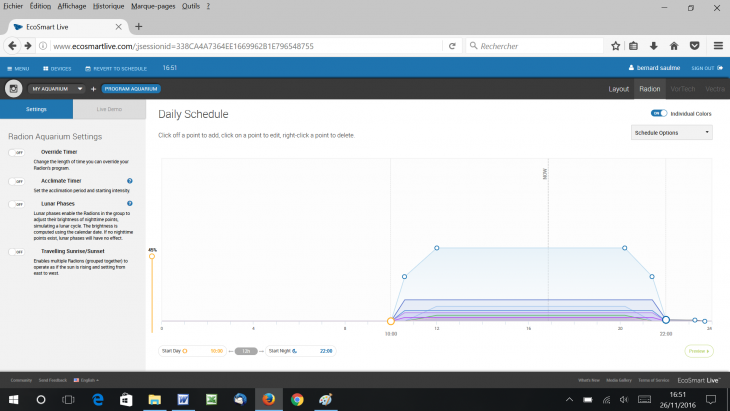
Task: Click the Sign Out link
Action: pyautogui.click(x=702, y=68)
